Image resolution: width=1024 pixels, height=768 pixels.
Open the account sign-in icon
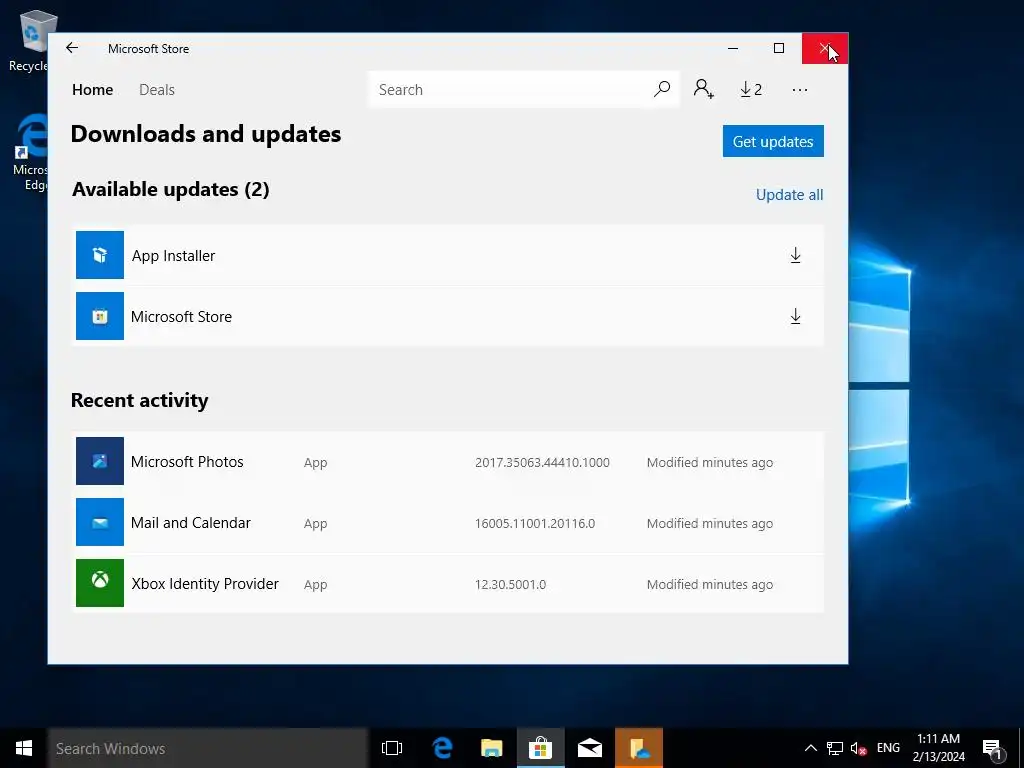[x=703, y=89]
